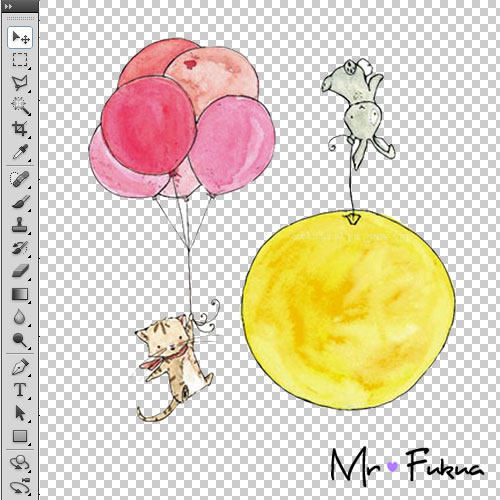The width and height of the screenshot is (500, 500).
Task: Choose the Polygonal Lasso tool
Action: point(20,83)
